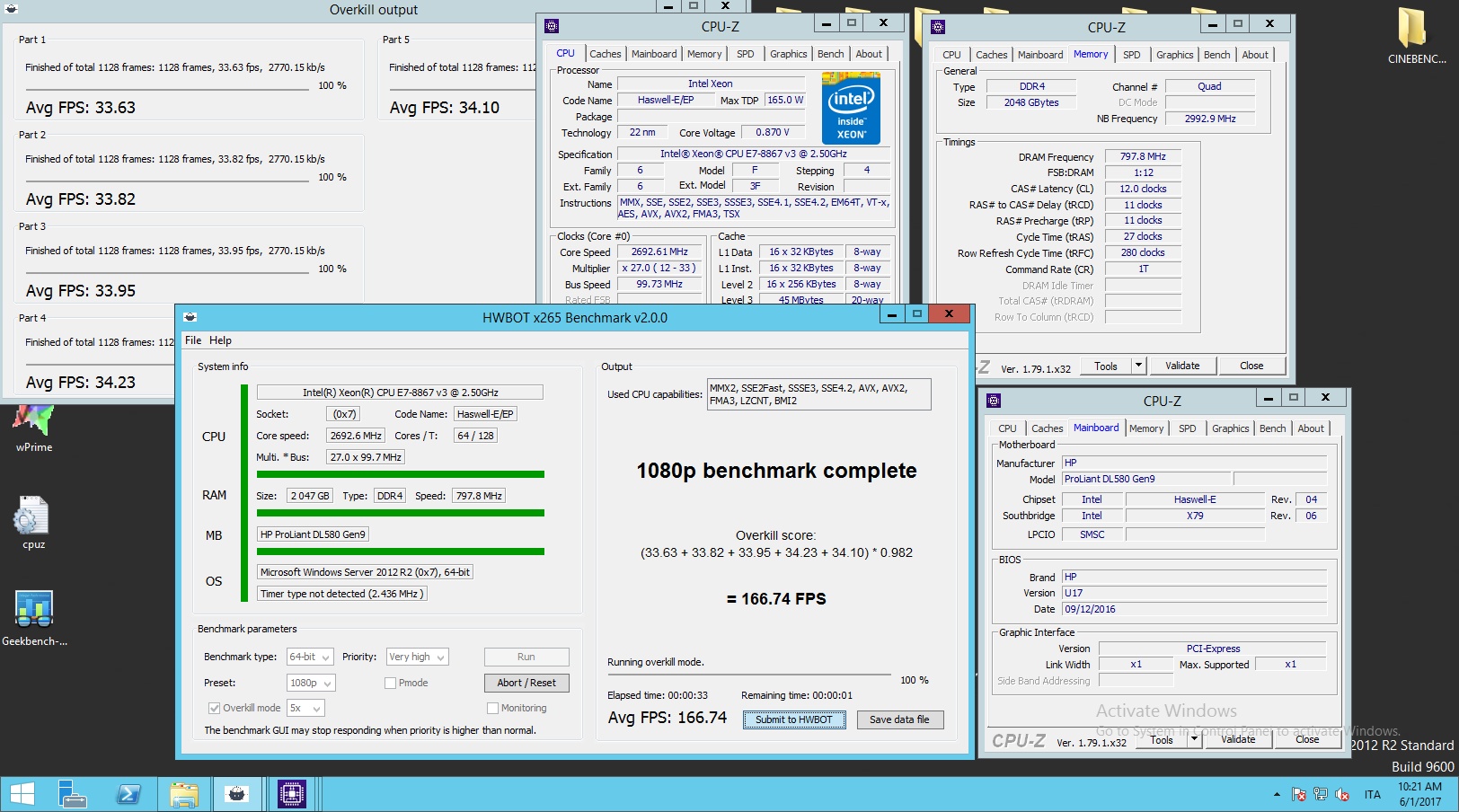The width and height of the screenshot is (1459, 812).
Task: Switch to Memory tab in CPU-Z CPU window
Action: click(704, 54)
